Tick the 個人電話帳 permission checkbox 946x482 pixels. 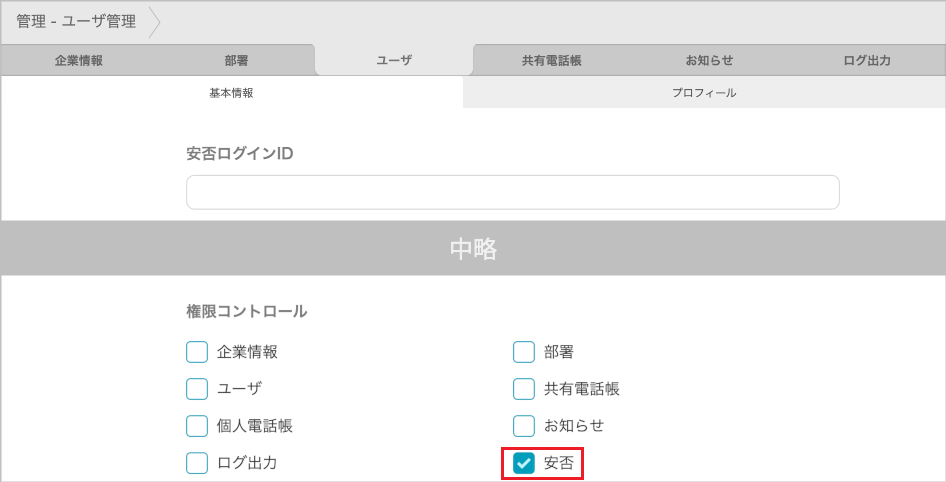point(197,426)
